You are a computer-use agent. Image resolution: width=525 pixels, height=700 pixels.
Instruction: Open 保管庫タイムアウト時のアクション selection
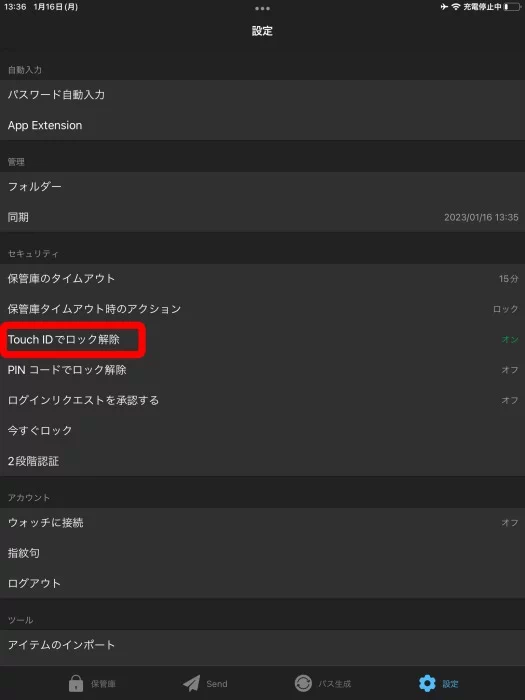tap(262, 309)
